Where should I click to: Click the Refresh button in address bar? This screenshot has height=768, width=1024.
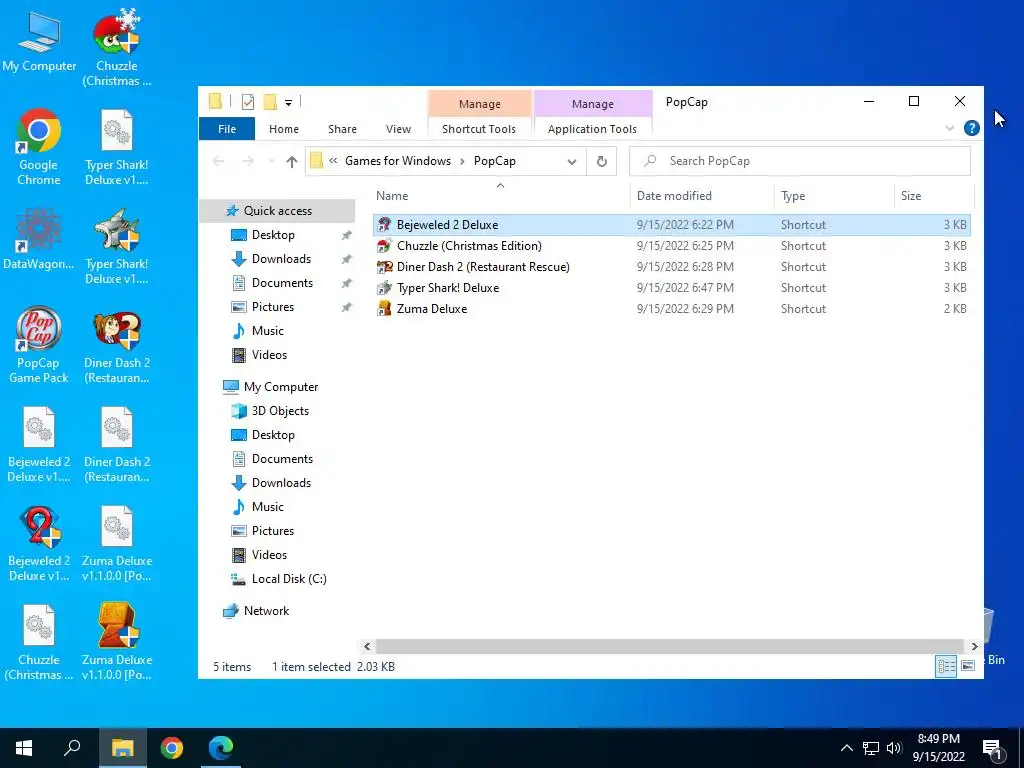coord(601,161)
